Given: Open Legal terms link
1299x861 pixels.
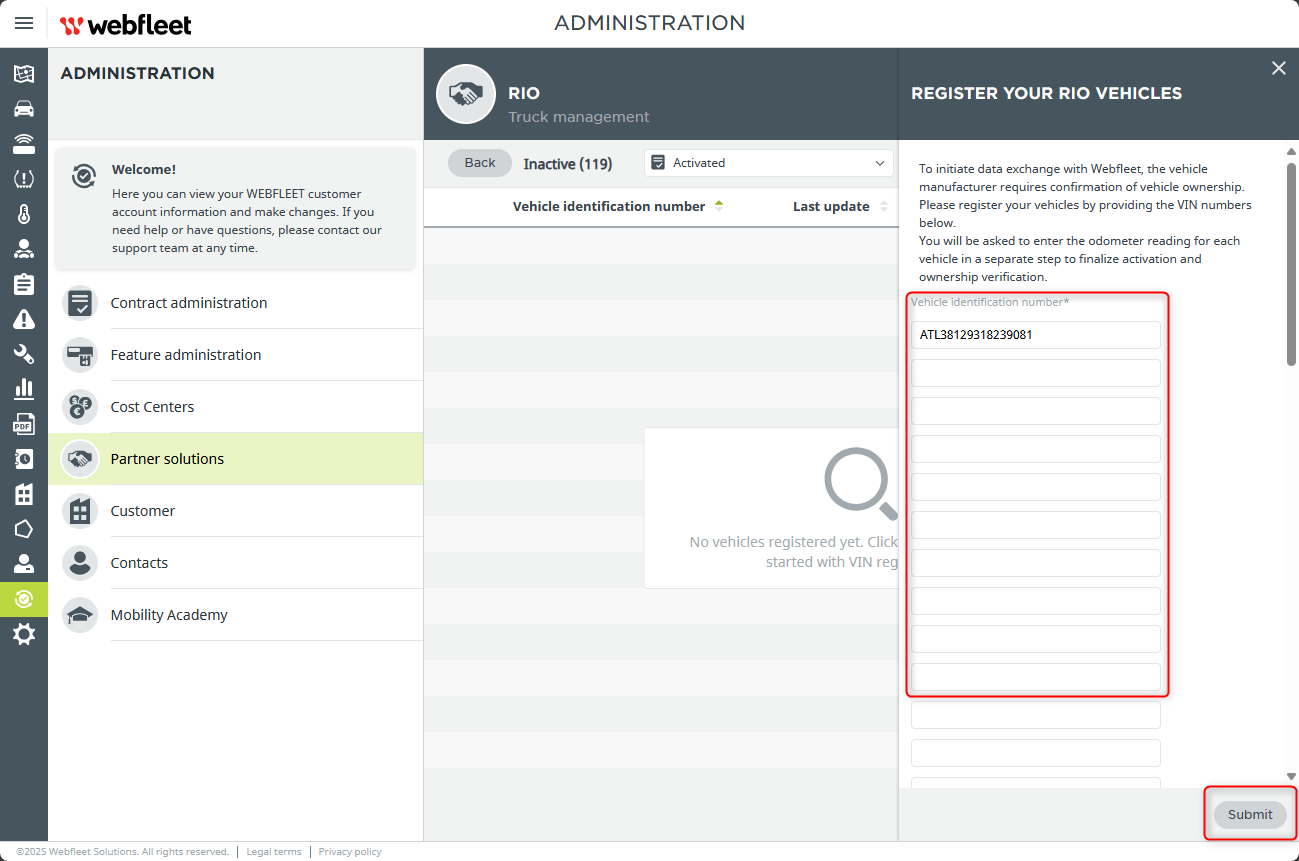Looking at the screenshot, I should [x=274, y=852].
